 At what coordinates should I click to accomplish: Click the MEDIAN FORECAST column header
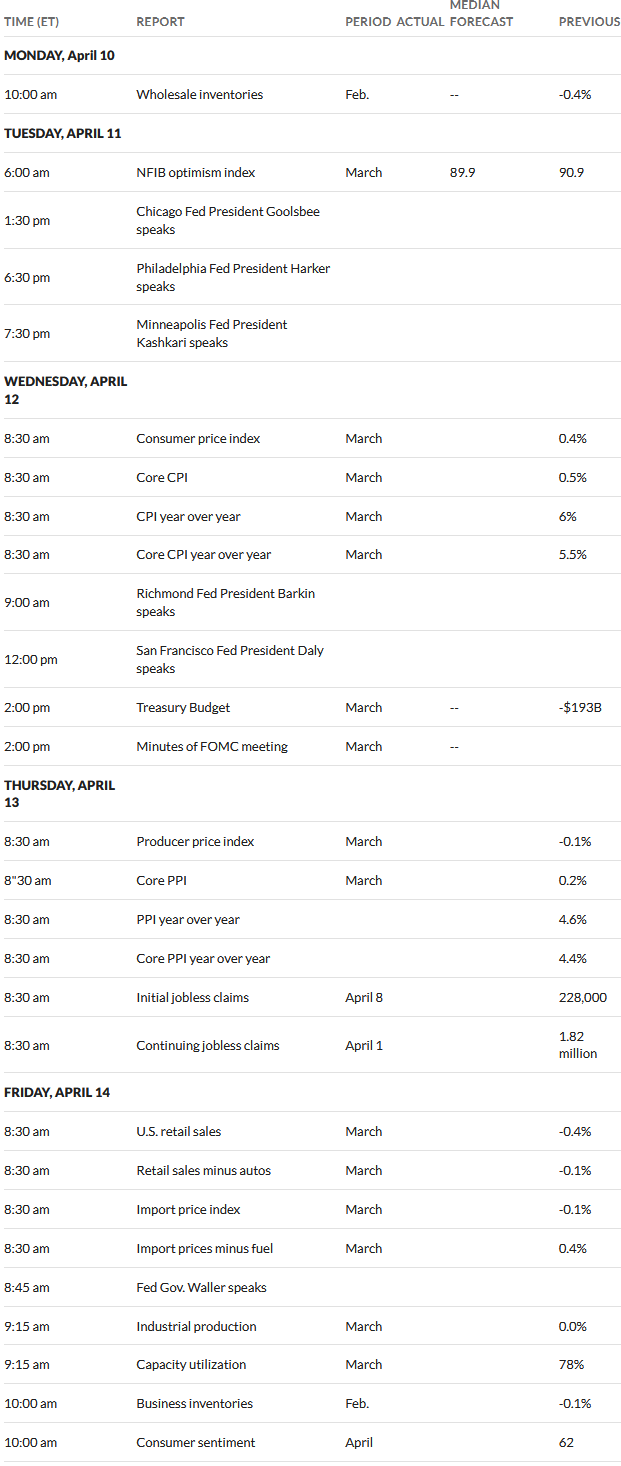(482, 14)
